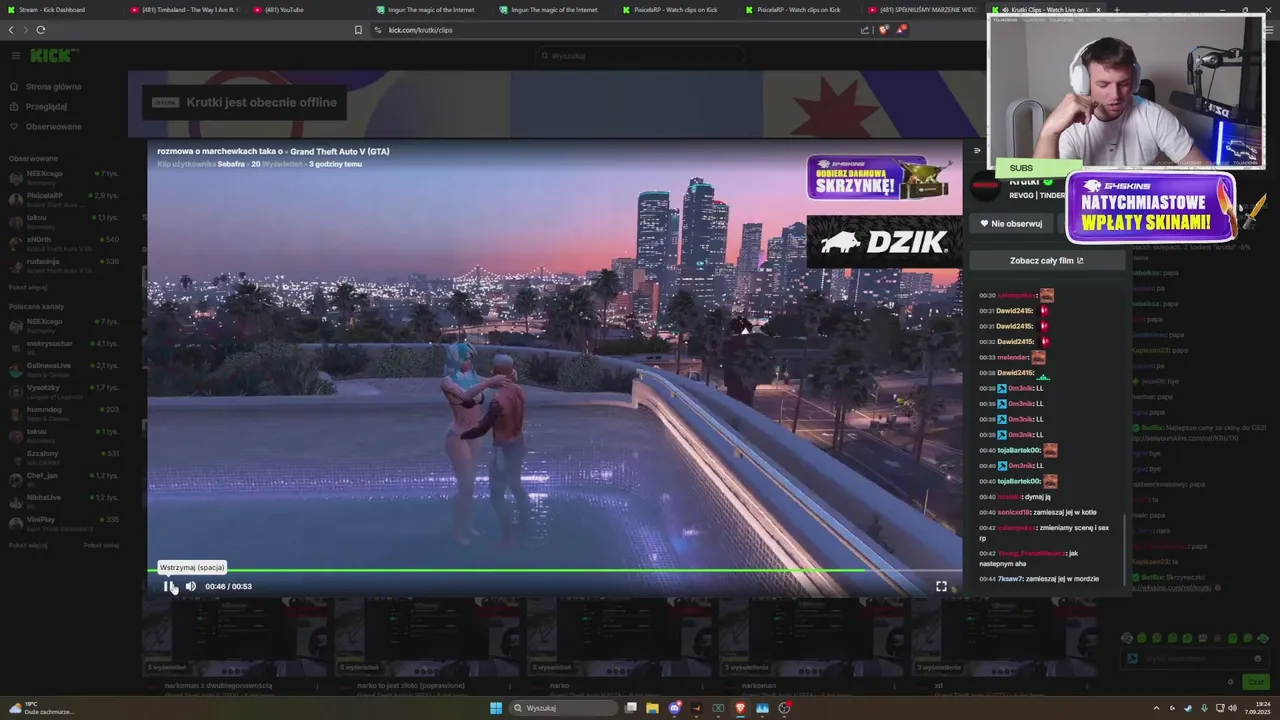Click the share icon in the address bar

pos(865,30)
